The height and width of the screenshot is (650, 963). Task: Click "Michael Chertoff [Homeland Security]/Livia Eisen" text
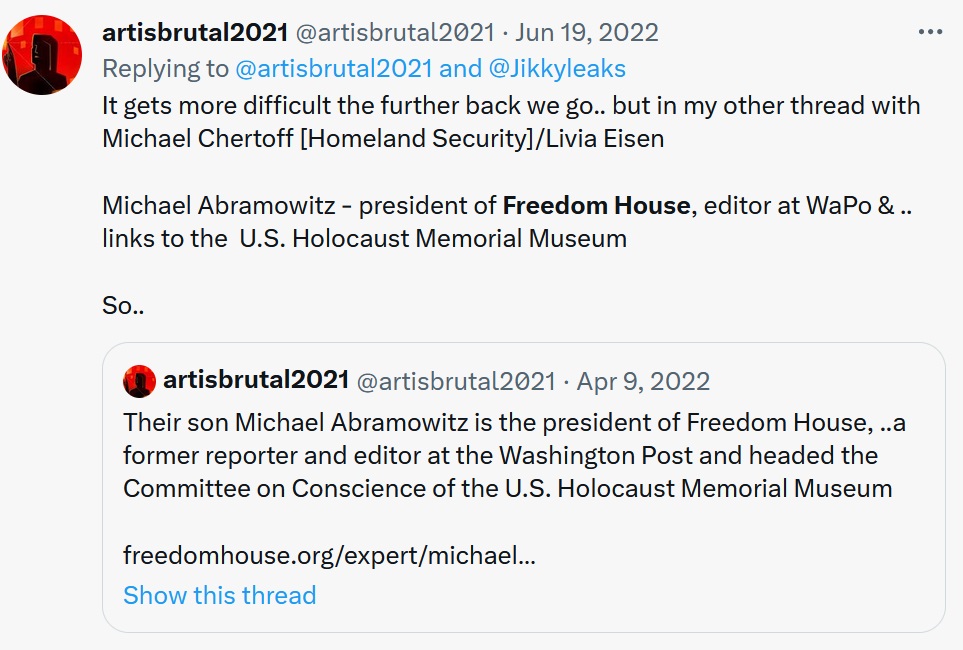383,139
